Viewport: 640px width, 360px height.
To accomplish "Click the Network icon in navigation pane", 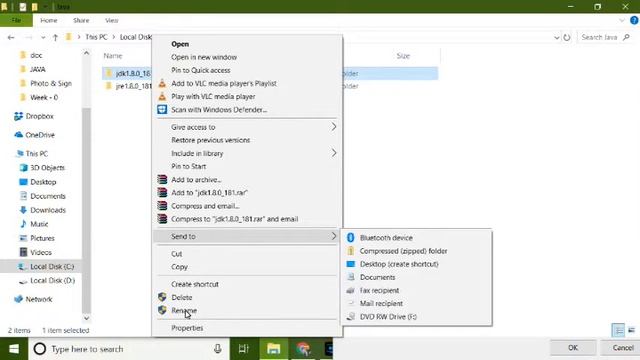I will 18,299.
